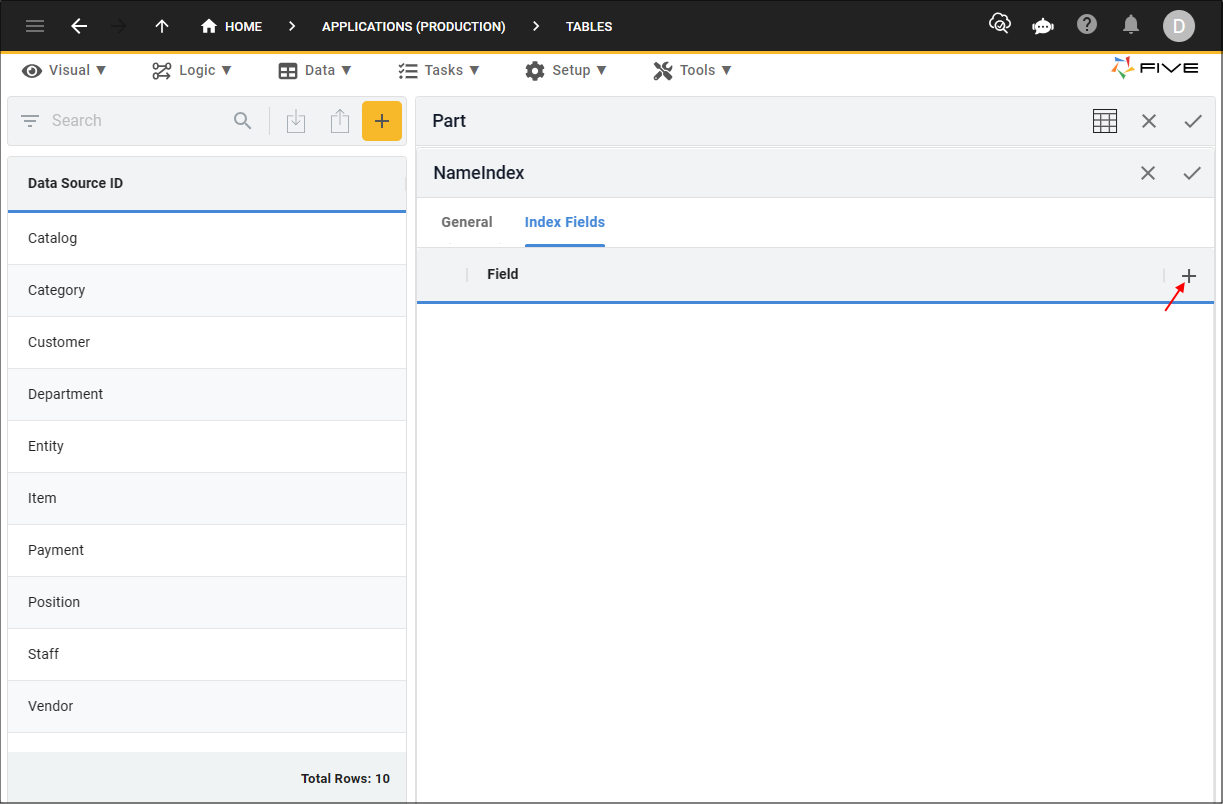Select the Payment table row
Image resolution: width=1223 pixels, height=804 pixels.
207,550
